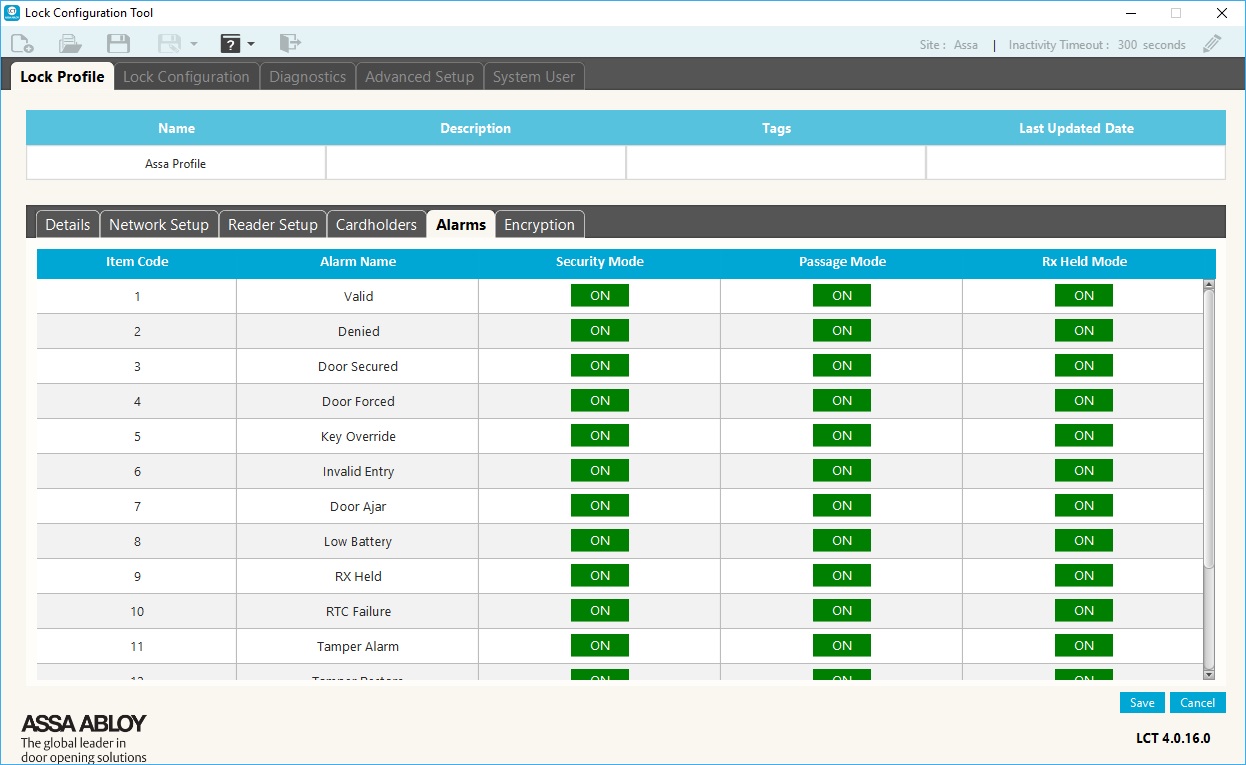The image size is (1246, 765).
Task: Click the new file icon in toolbar
Action: pos(22,44)
